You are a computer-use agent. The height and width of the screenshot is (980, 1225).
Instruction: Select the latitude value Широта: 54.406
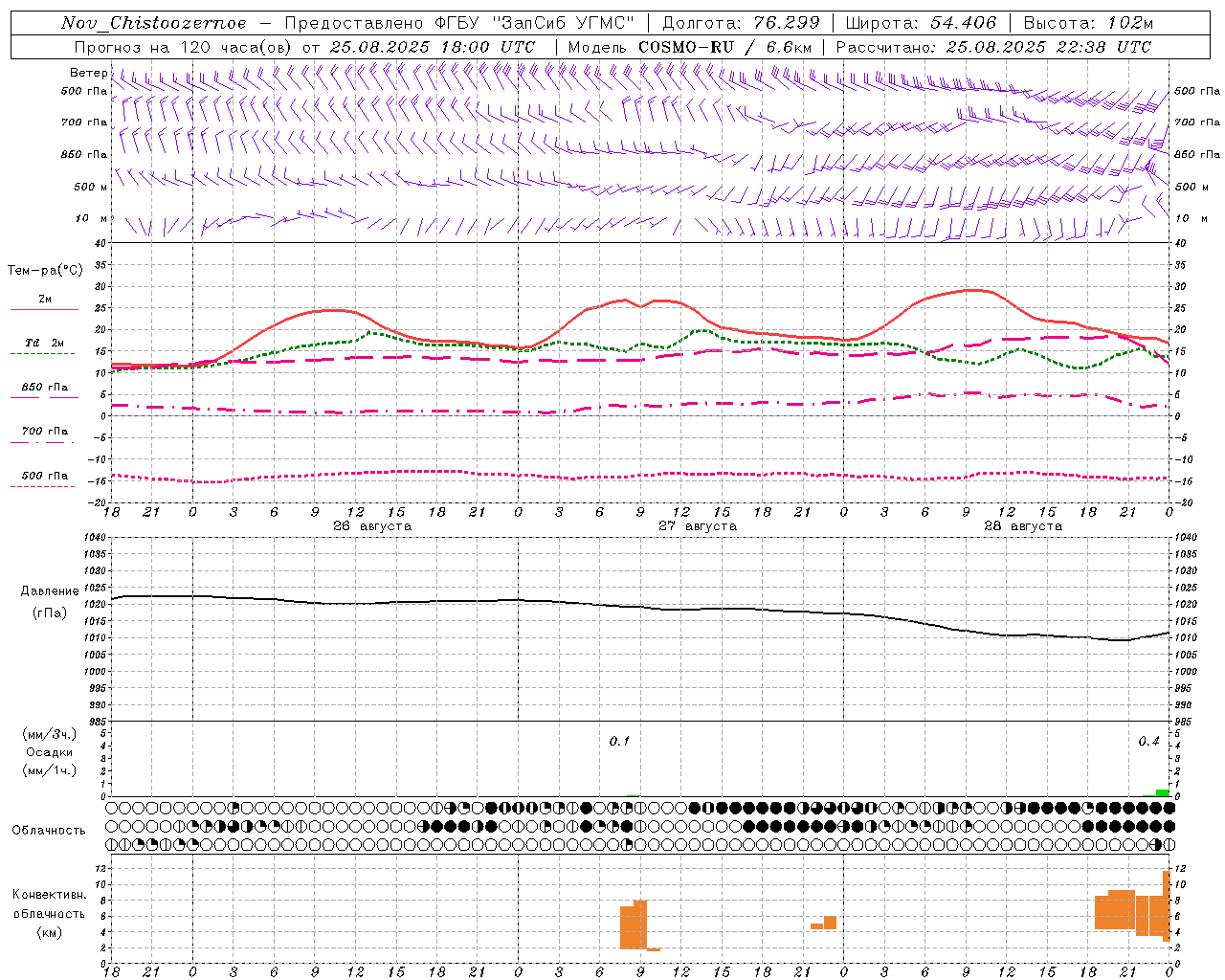click(921, 23)
